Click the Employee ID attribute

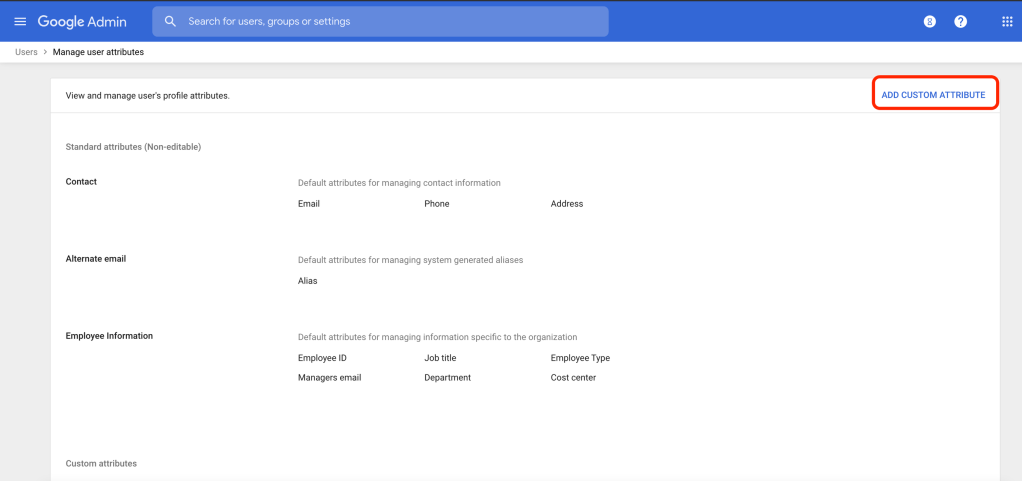point(322,358)
